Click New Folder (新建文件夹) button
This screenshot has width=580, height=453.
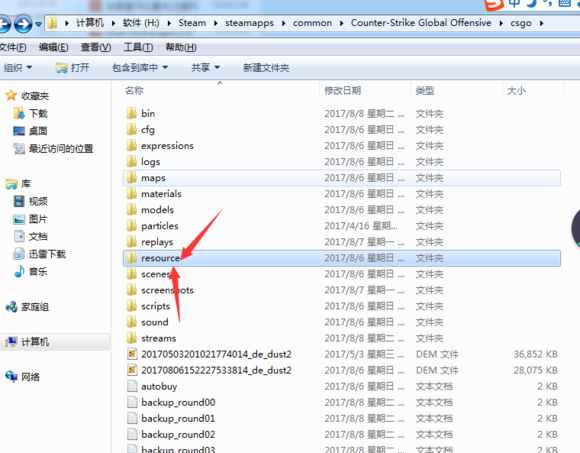(266, 68)
